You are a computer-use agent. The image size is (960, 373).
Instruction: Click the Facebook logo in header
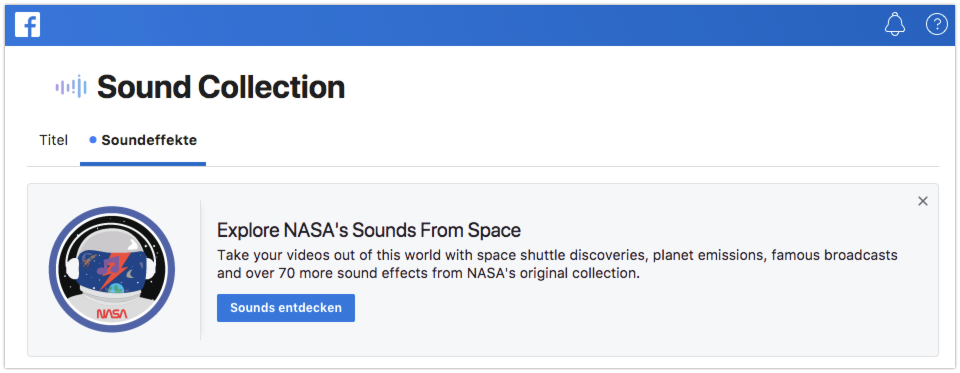[28, 25]
